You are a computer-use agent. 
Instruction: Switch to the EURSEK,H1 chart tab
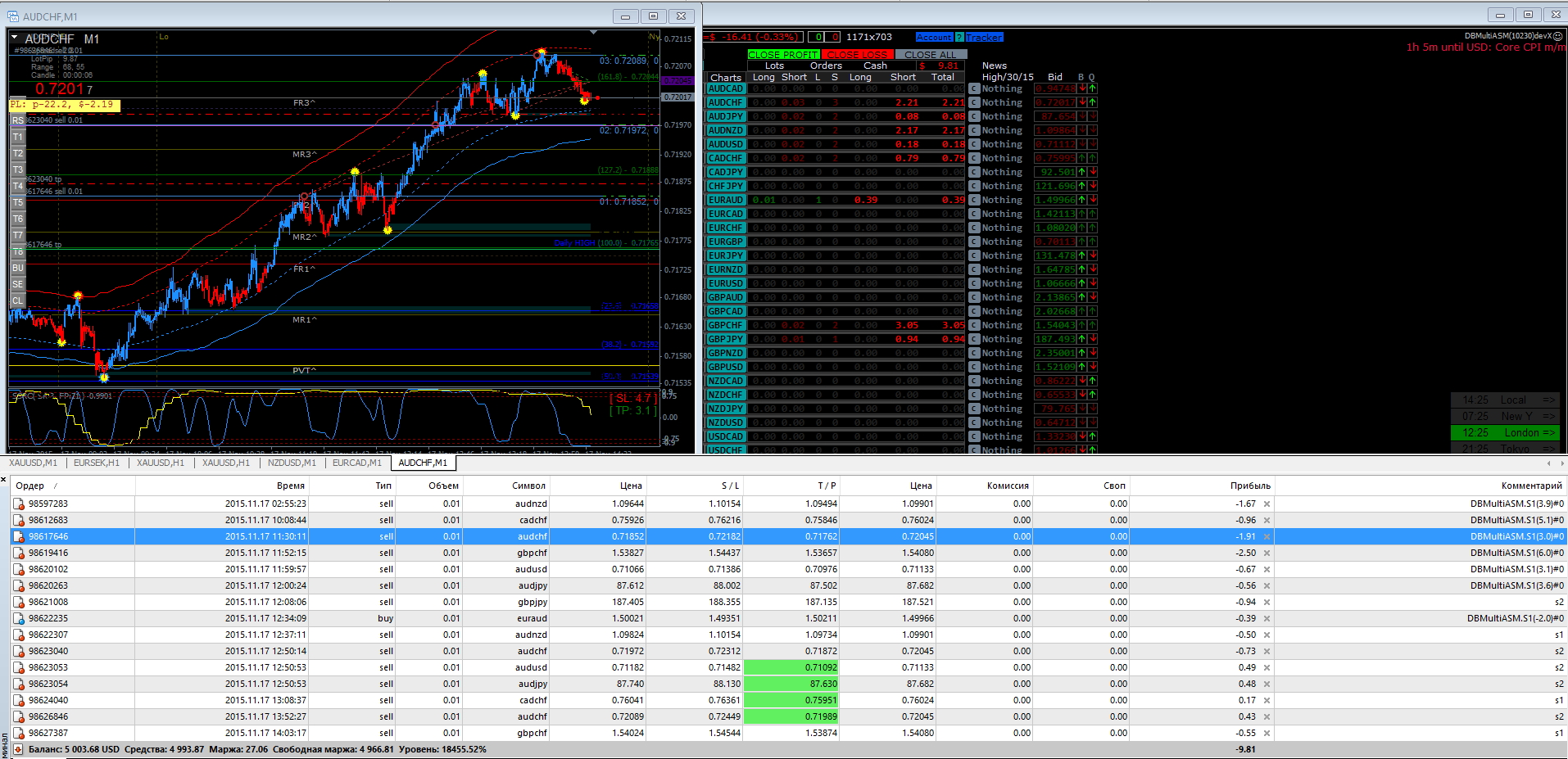[x=97, y=463]
